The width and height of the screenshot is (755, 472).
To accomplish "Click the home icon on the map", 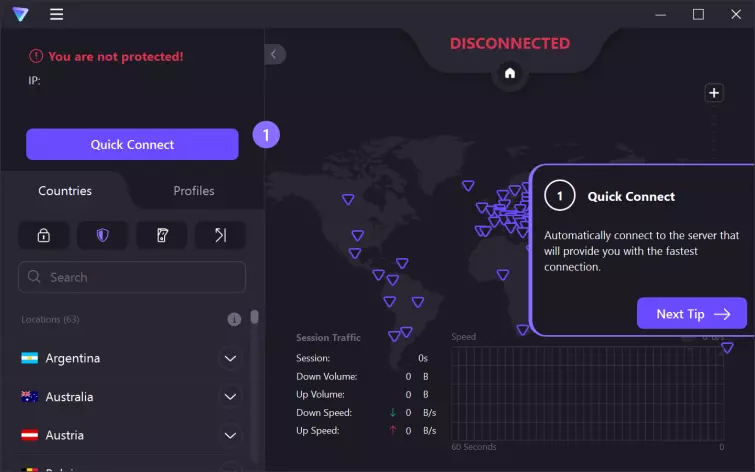I will 510,73.
